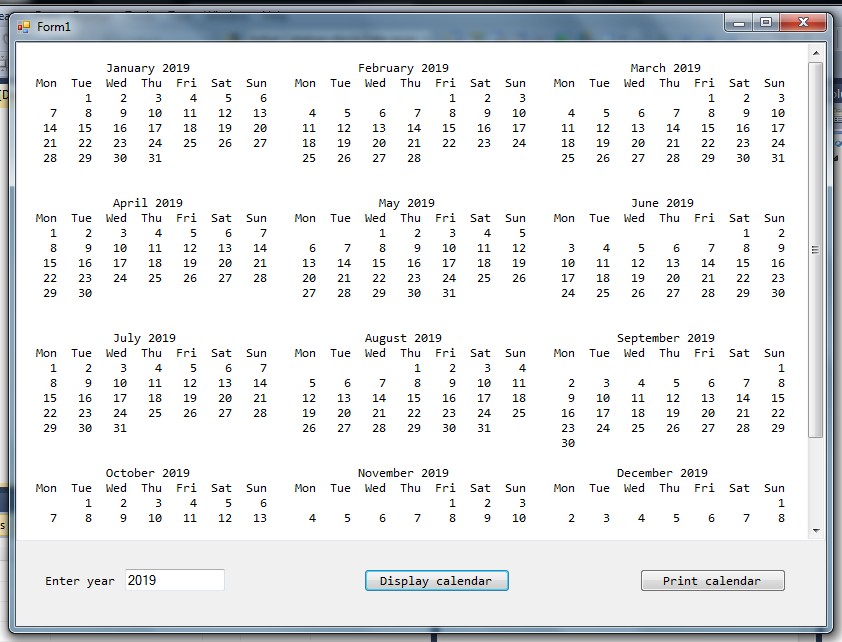Viewport: 842px width, 642px height.
Task: Click the 'Mon' header under January 2019
Action: [x=46, y=83]
